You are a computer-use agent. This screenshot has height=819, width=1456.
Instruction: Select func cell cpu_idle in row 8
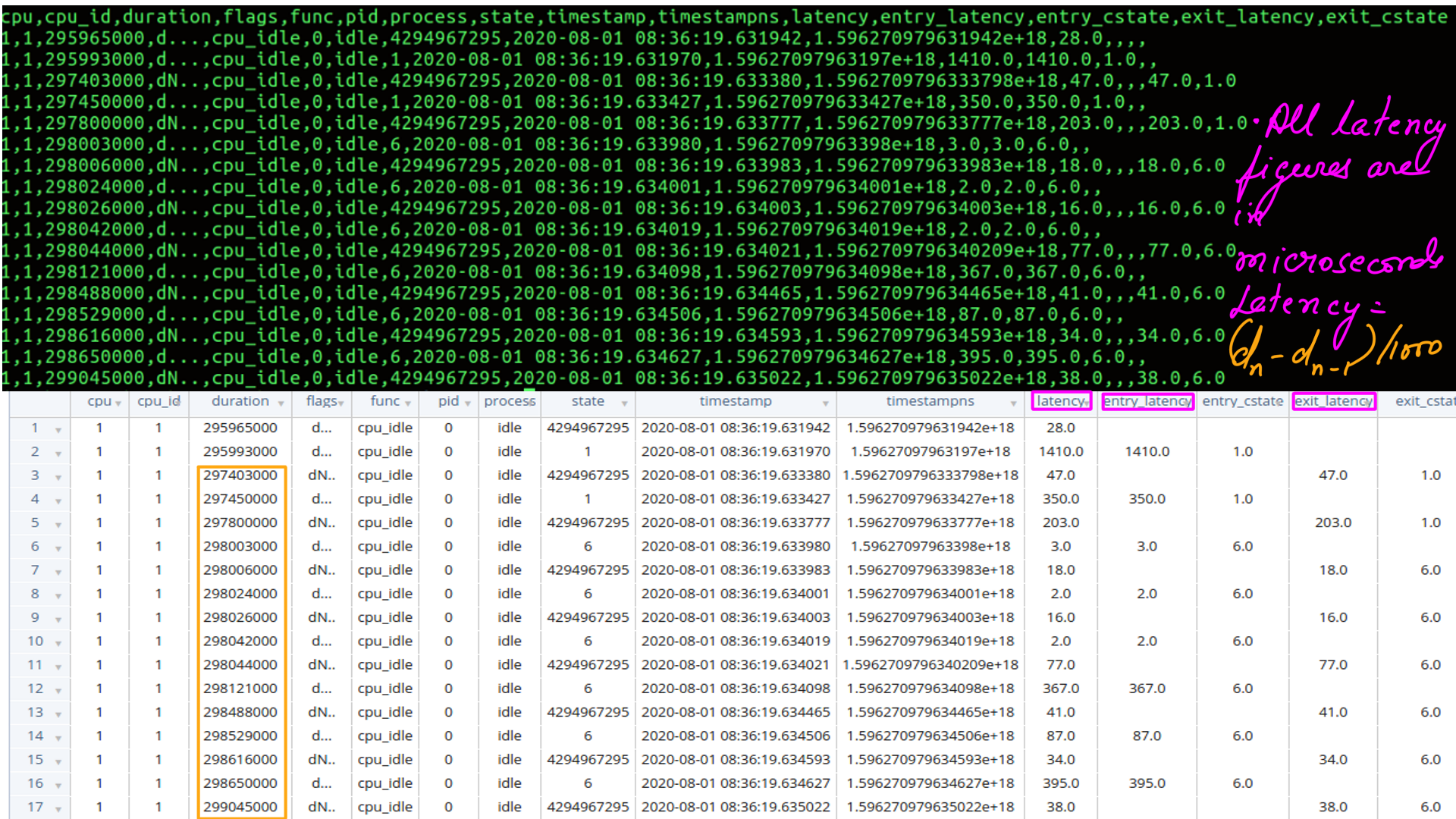coord(385,594)
